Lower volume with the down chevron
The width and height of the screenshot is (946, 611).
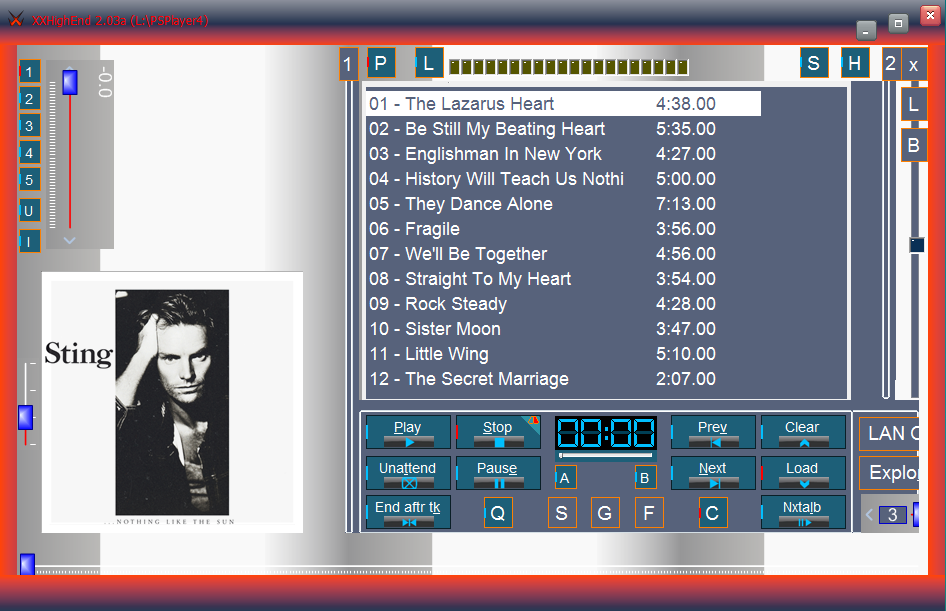click(x=69, y=240)
